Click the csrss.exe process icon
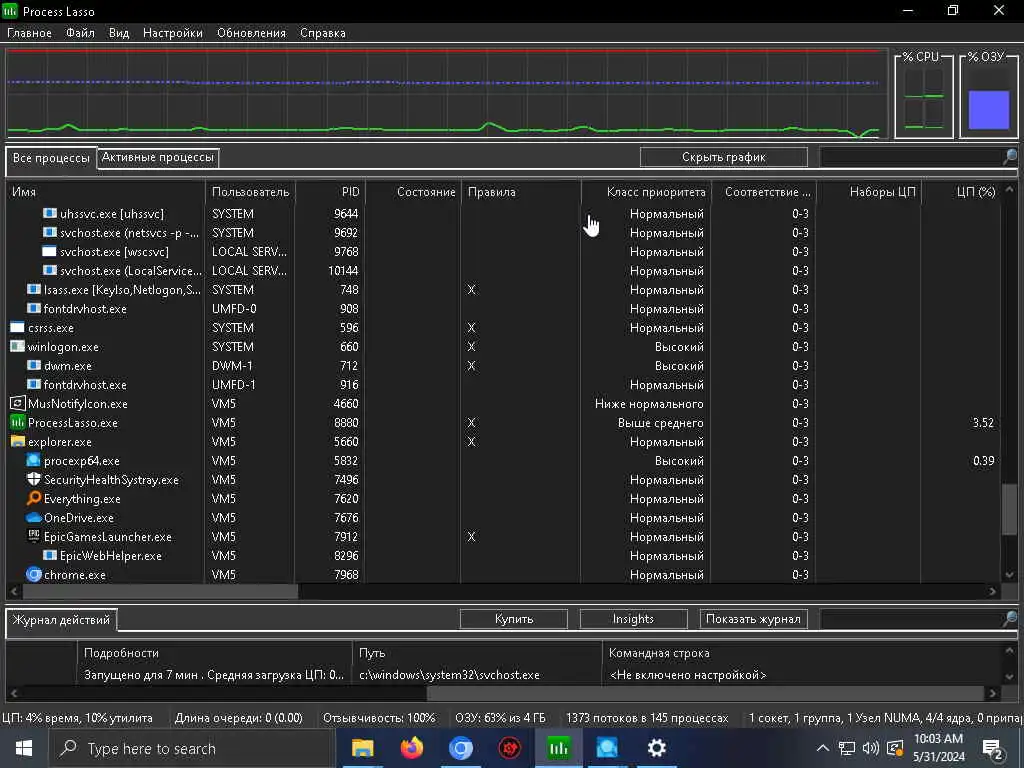This screenshot has width=1024, height=768. (x=18, y=327)
